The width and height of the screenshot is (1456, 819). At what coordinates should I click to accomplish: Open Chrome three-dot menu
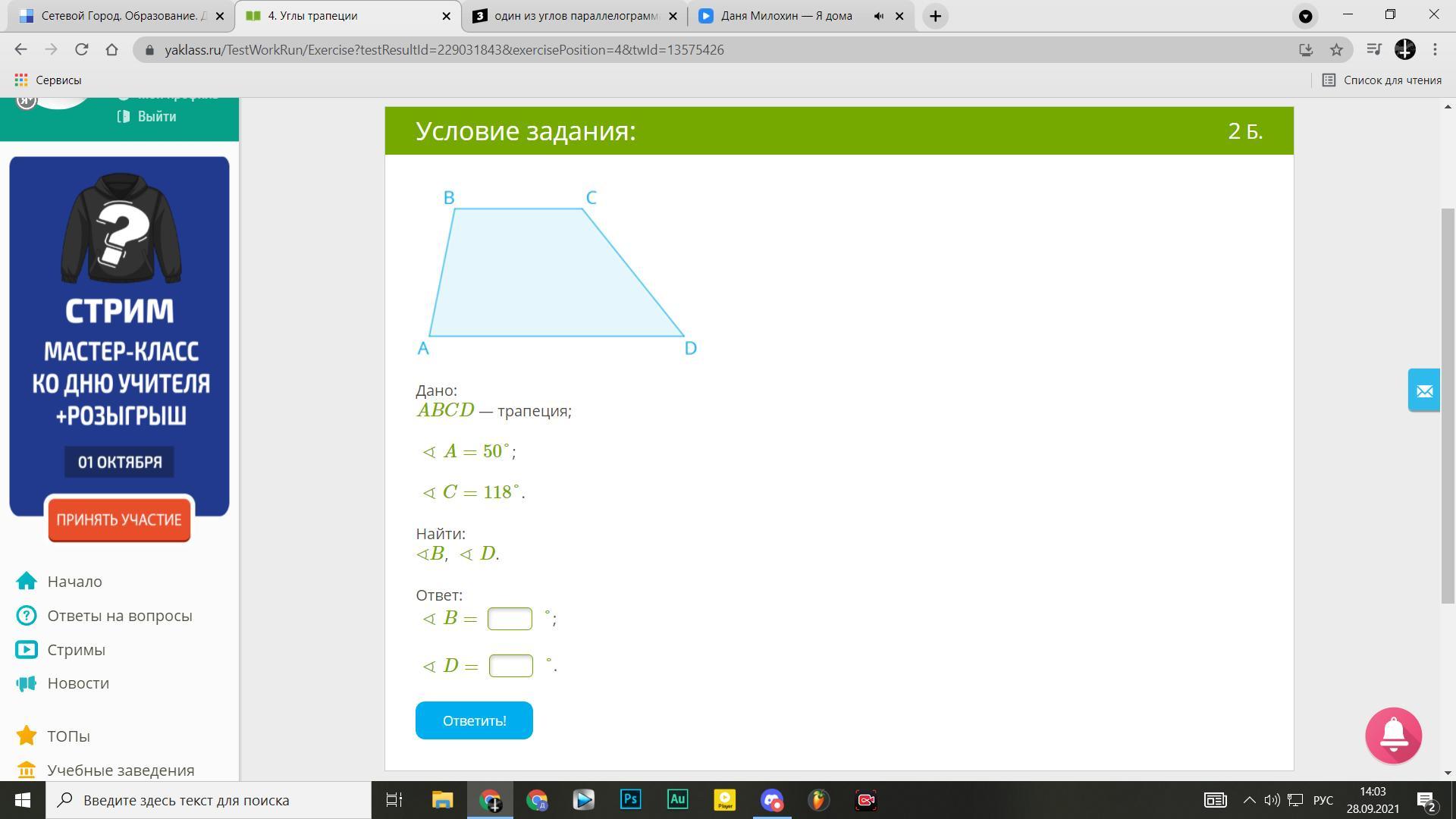pyautogui.click(x=1435, y=50)
